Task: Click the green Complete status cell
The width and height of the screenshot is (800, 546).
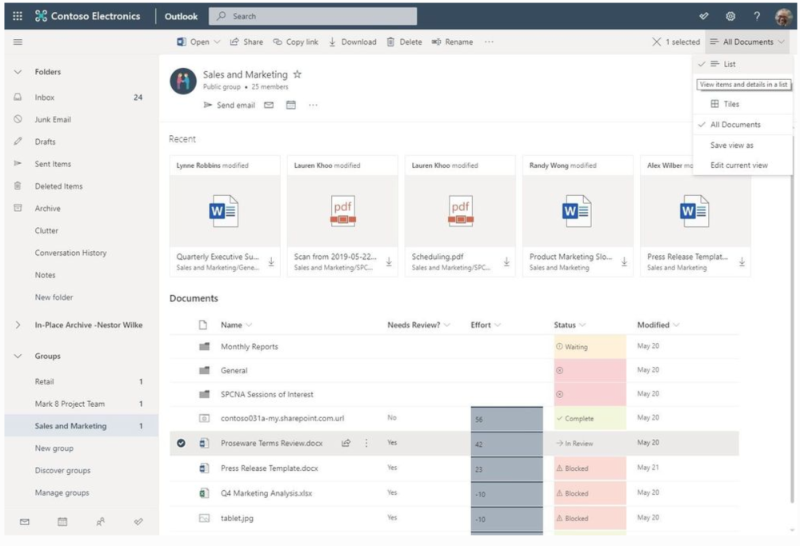Action: point(589,418)
